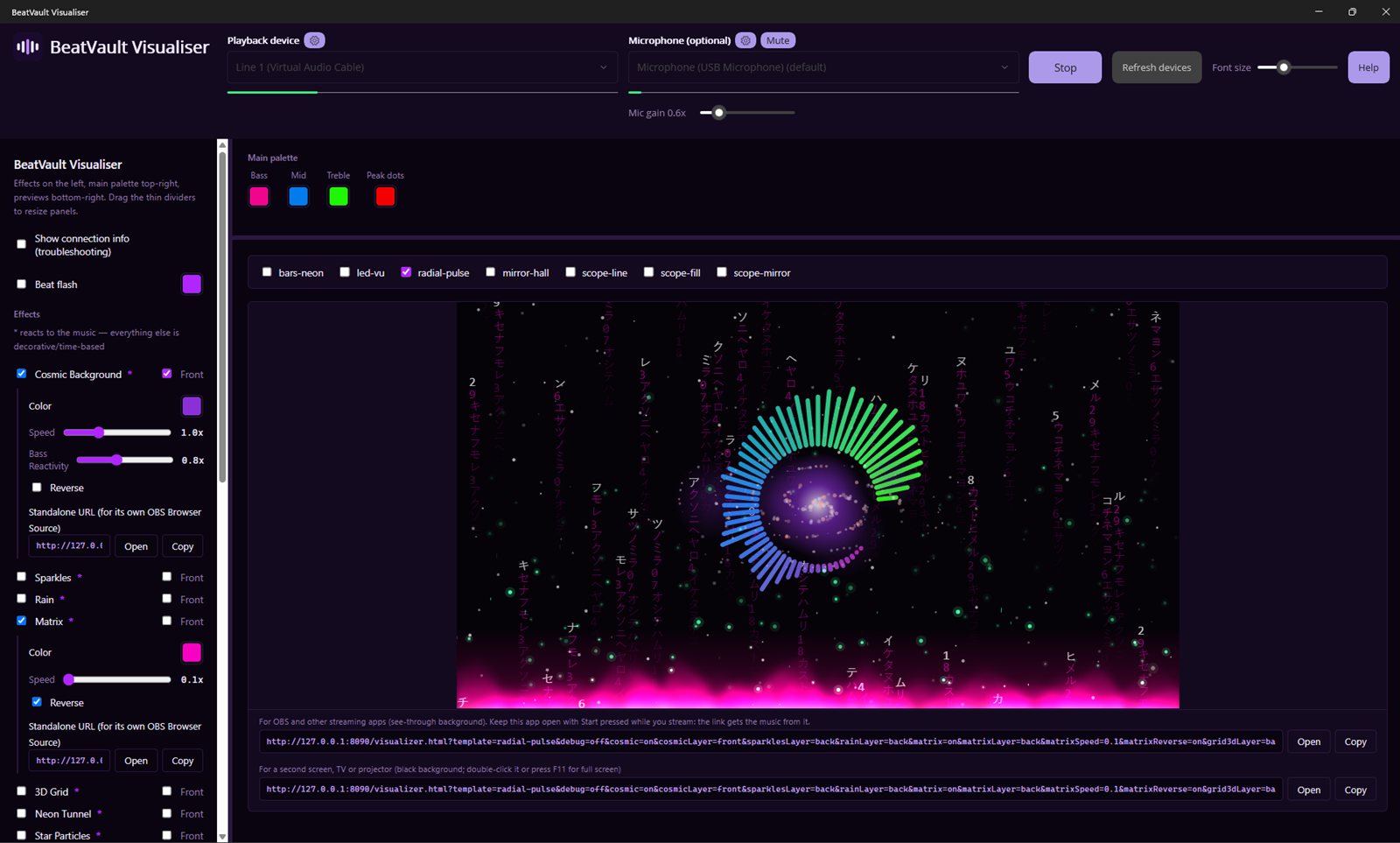The height and width of the screenshot is (843, 1400).
Task: Adjust Cosmic Background Speed slider
Action: coord(117,432)
